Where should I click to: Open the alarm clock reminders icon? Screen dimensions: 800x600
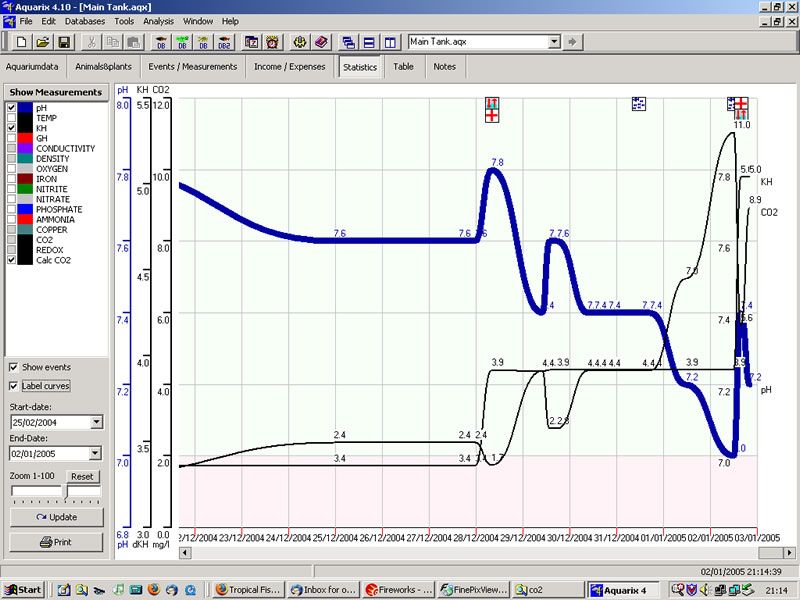272,42
